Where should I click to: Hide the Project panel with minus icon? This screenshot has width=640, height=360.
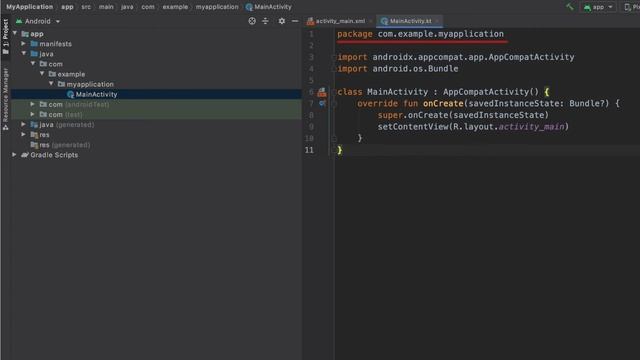(295, 21)
